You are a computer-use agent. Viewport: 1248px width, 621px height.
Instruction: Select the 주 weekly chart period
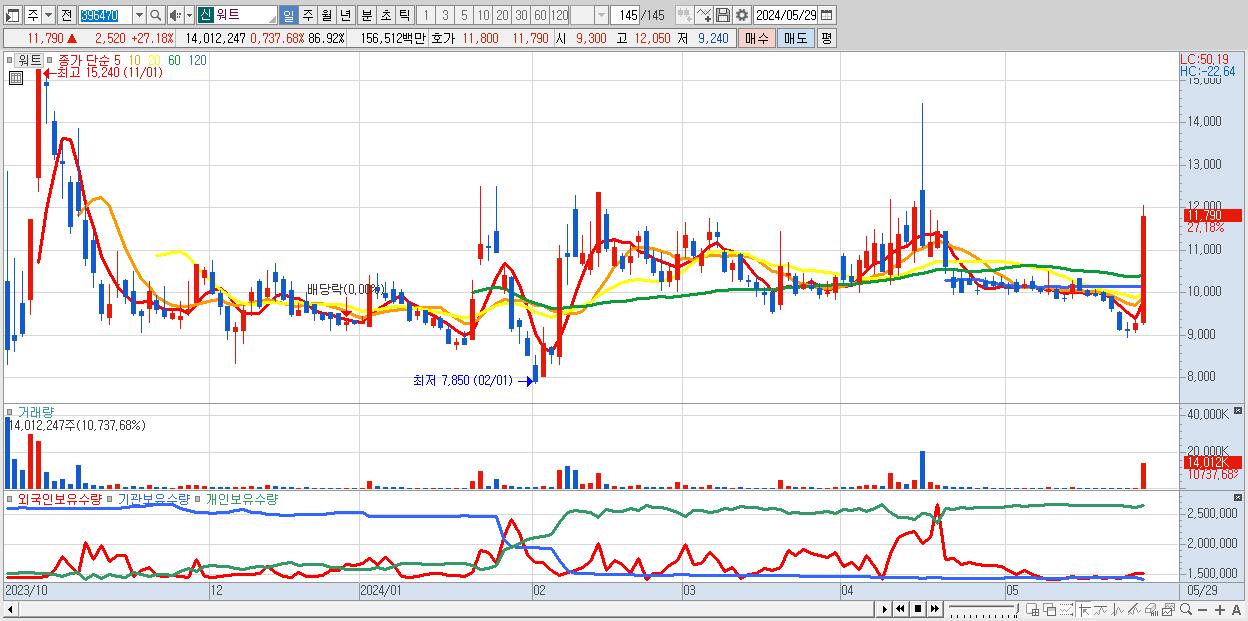pos(307,16)
